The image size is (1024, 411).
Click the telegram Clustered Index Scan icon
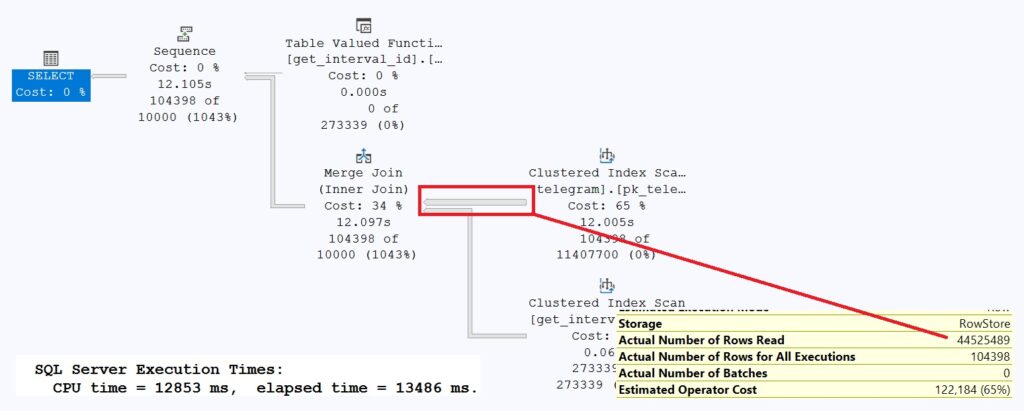click(607, 156)
